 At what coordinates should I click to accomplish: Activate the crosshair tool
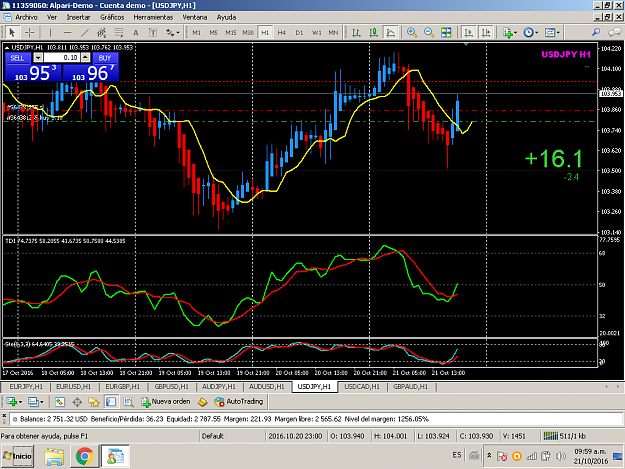coord(29,32)
